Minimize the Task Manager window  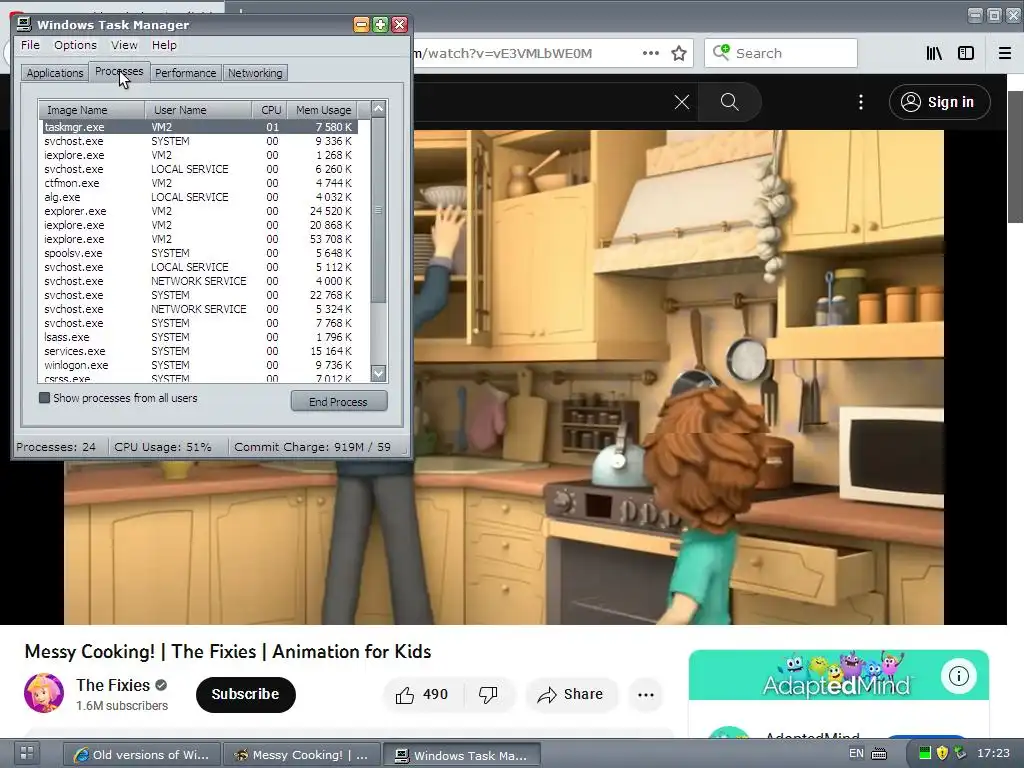(x=361, y=25)
